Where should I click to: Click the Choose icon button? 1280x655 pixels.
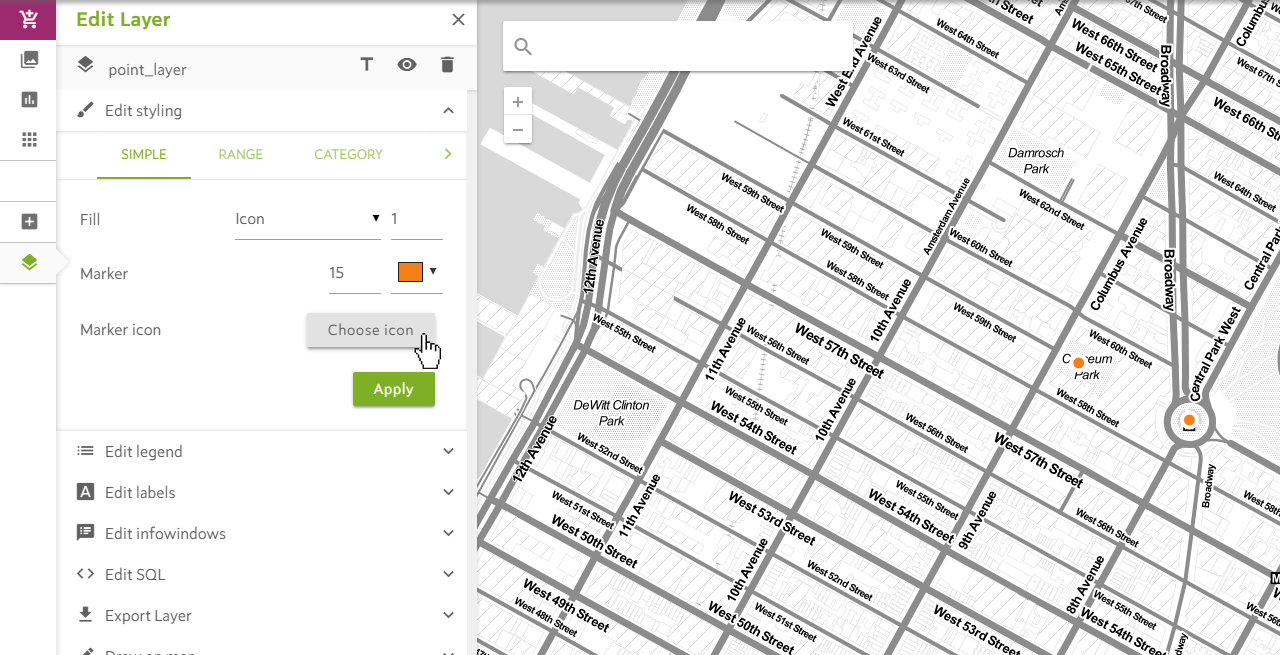coord(370,330)
